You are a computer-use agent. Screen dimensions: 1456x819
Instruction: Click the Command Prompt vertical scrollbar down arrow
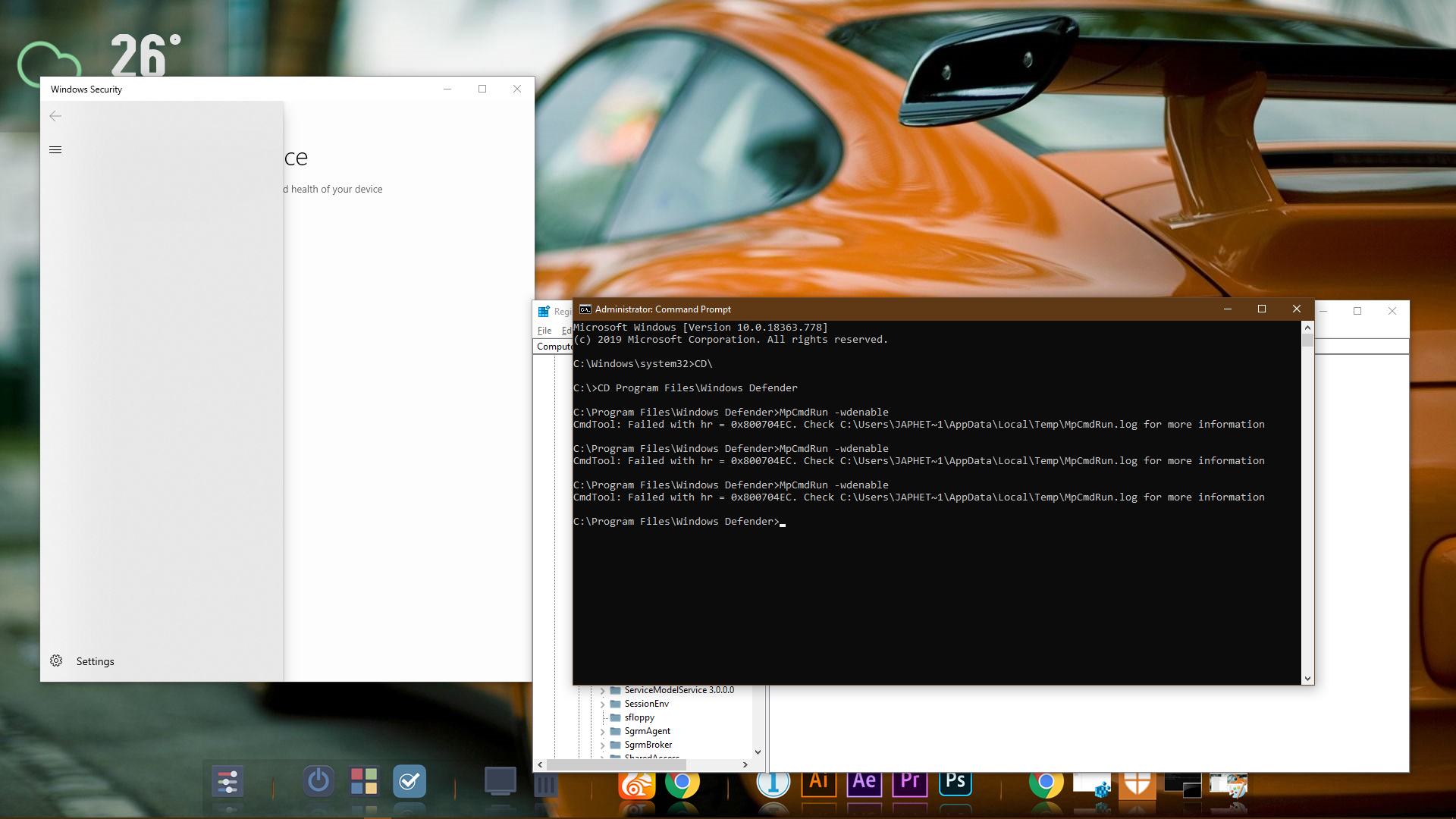tap(1307, 678)
